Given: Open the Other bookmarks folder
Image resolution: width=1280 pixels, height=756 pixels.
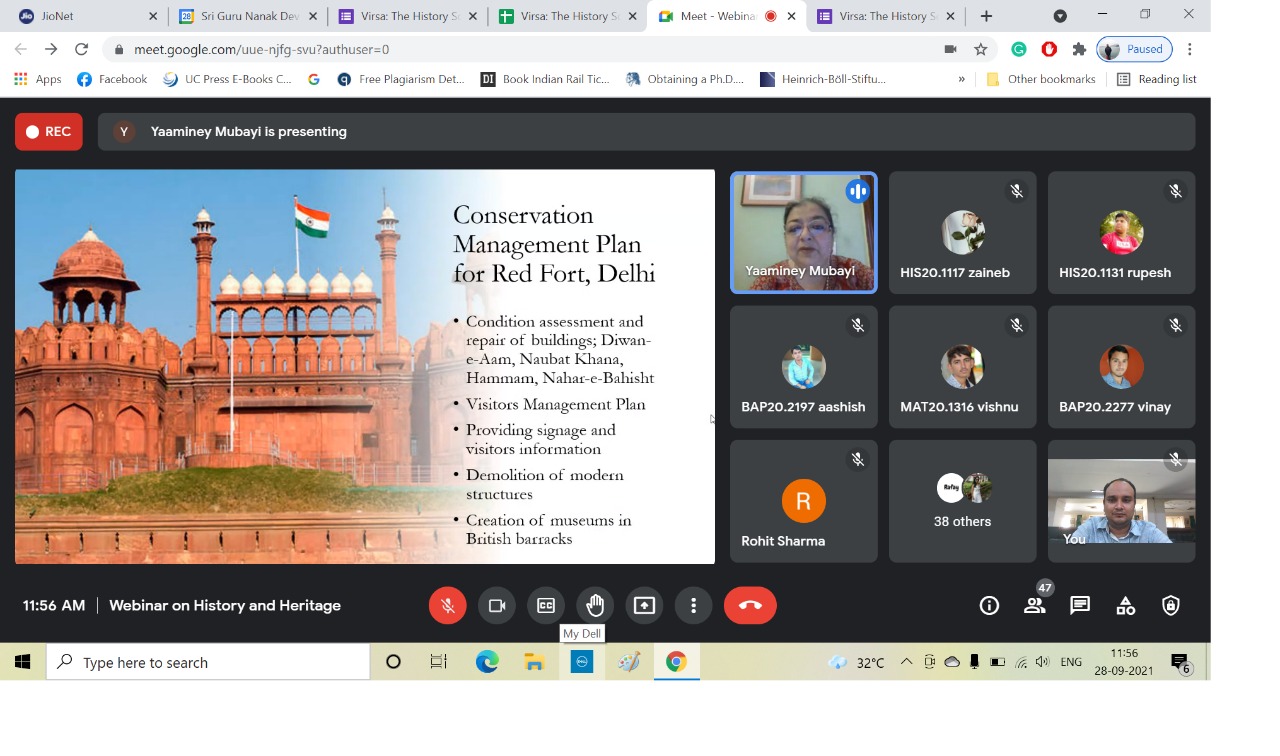Looking at the screenshot, I should [1040, 80].
